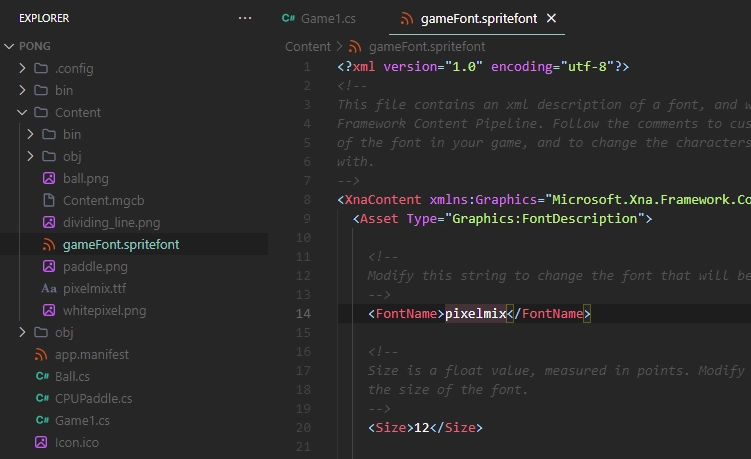Collapse the PONG root folder chevron
Screen dimensions: 751x459
click(9, 46)
